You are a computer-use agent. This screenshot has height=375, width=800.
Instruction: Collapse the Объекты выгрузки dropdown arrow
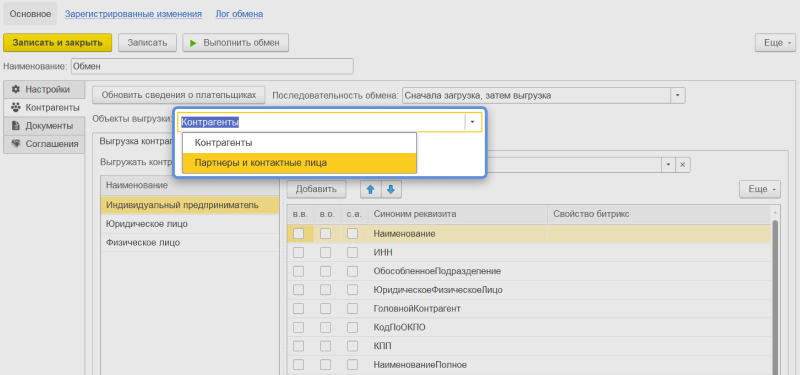[472, 122]
